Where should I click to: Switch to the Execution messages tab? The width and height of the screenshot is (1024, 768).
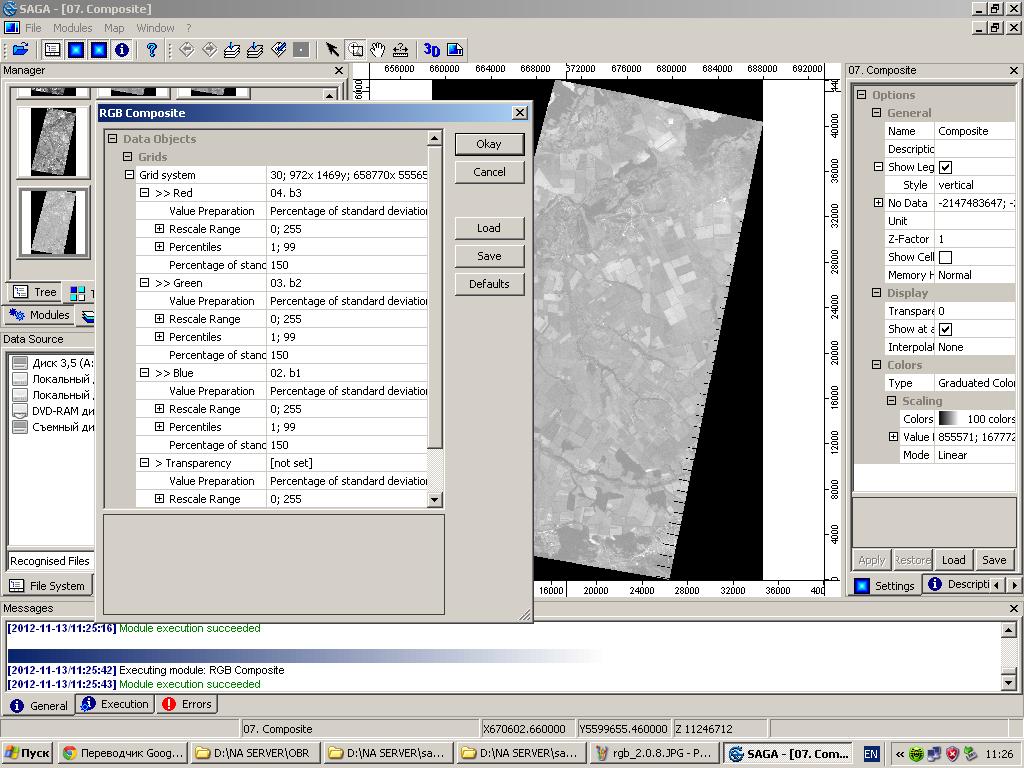pos(115,704)
